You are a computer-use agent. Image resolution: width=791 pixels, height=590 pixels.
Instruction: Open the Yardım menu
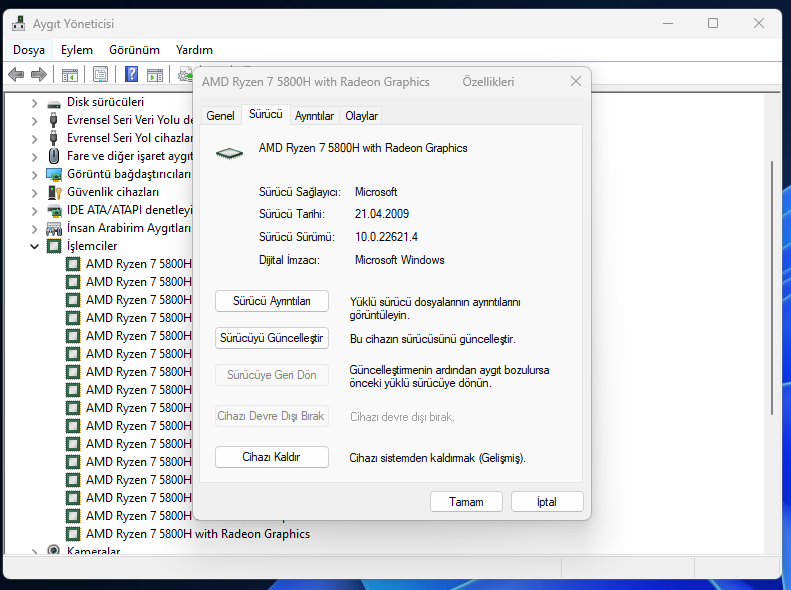[194, 50]
